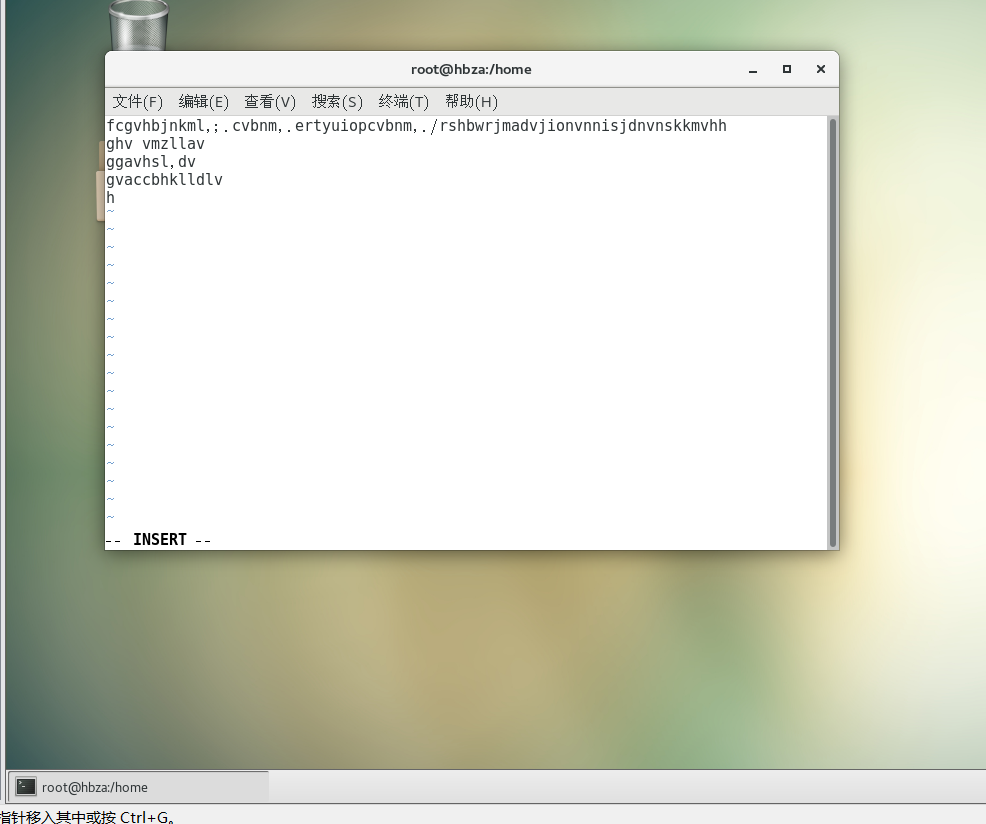Open the 编辑(E) menu
986x824 pixels.
tap(203, 102)
